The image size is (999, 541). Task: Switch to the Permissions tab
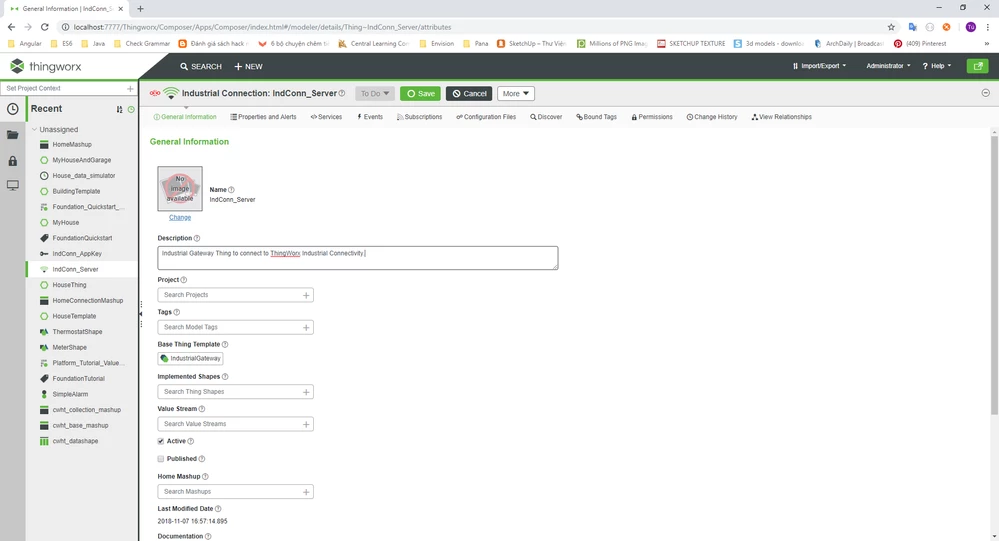coord(652,117)
